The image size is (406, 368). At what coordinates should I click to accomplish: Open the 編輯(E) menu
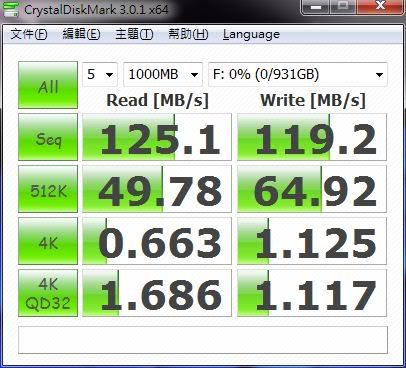coord(81,34)
